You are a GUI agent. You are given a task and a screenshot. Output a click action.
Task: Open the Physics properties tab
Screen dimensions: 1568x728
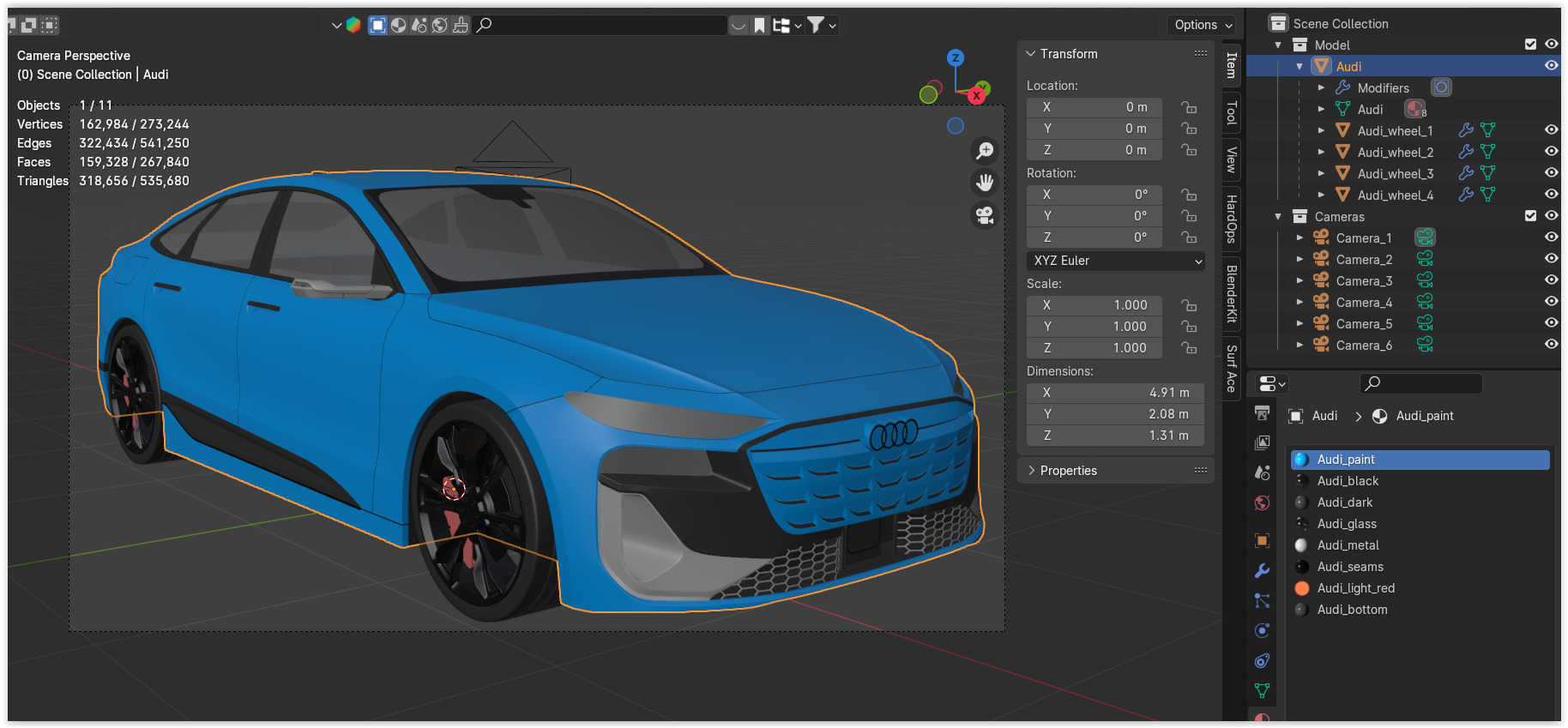(x=1262, y=631)
